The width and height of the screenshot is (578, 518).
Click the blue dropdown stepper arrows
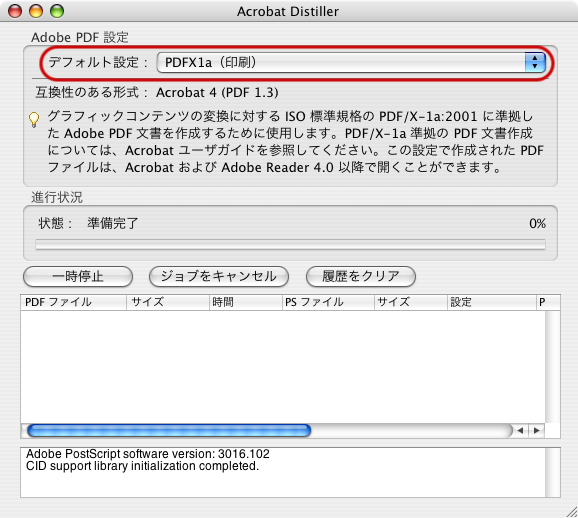(535, 62)
